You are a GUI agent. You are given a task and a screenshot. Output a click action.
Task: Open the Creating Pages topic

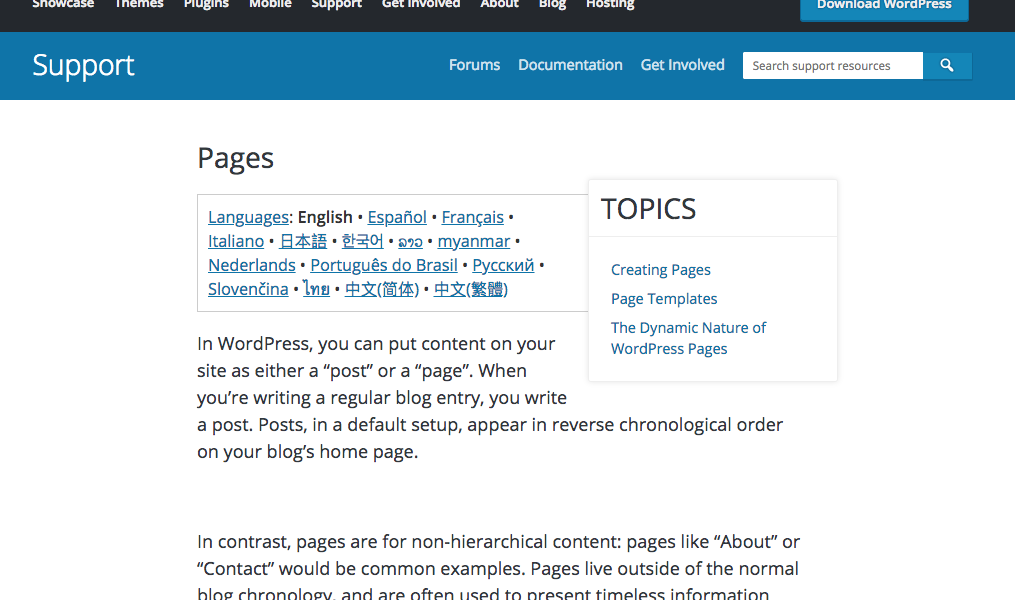(x=660, y=269)
